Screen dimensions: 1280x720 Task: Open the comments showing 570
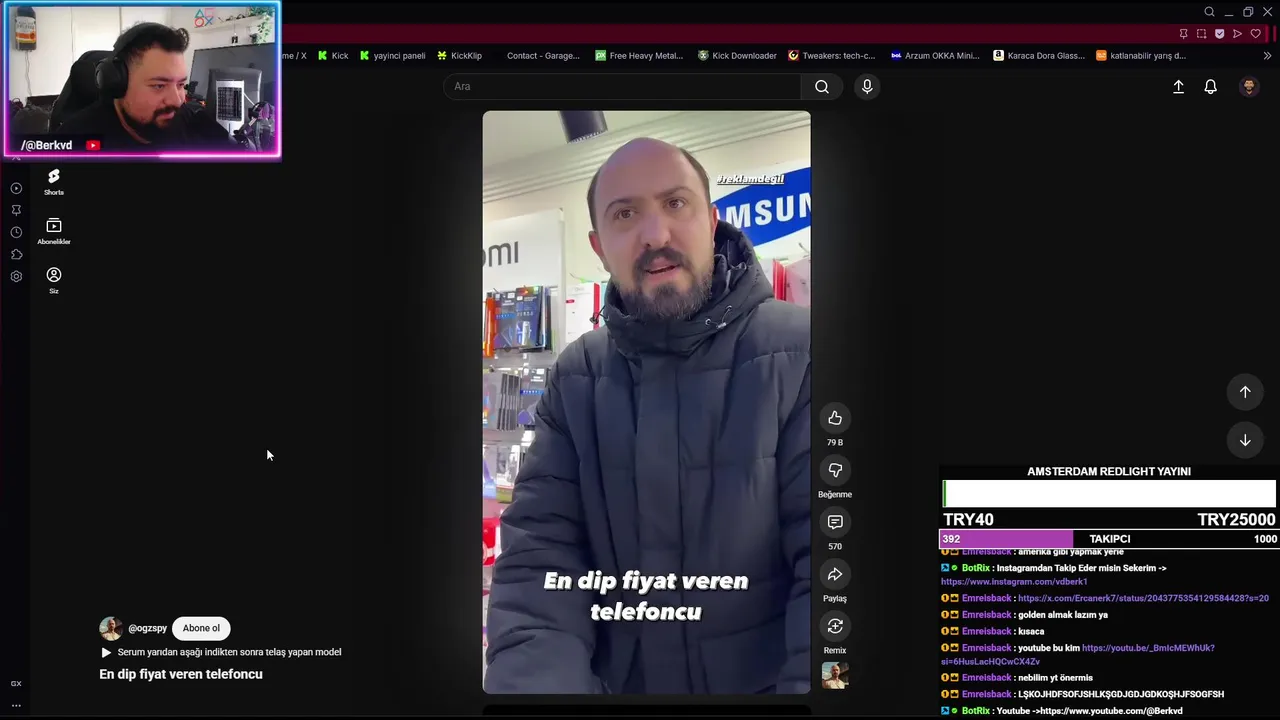click(x=835, y=522)
